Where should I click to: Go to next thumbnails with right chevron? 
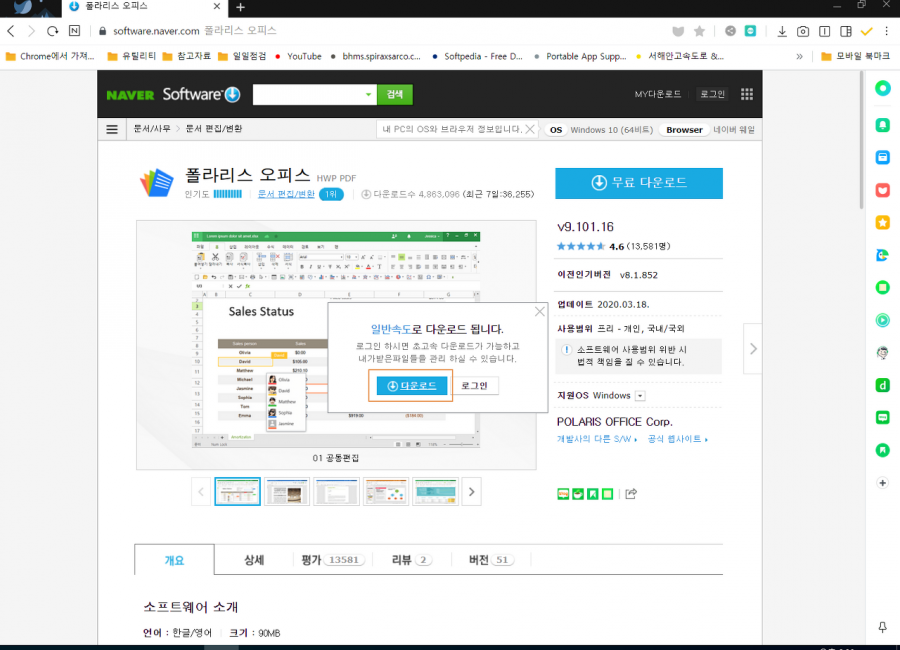[472, 492]
